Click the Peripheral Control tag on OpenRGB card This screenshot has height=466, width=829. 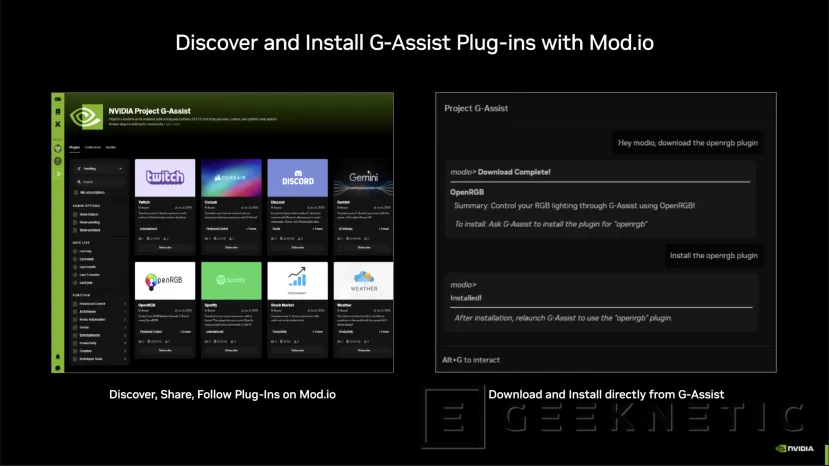coord(151,332)
